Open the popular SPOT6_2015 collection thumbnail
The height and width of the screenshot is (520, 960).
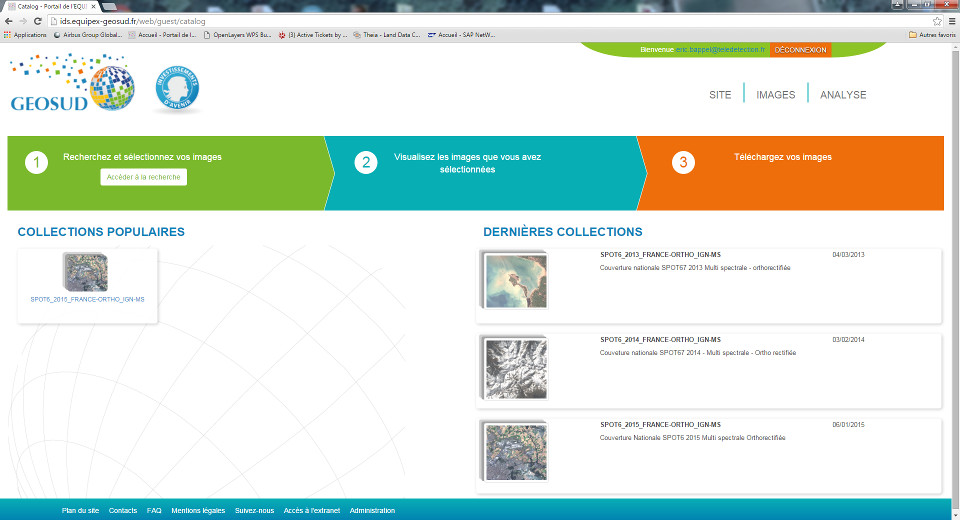[x=86, y=273]
